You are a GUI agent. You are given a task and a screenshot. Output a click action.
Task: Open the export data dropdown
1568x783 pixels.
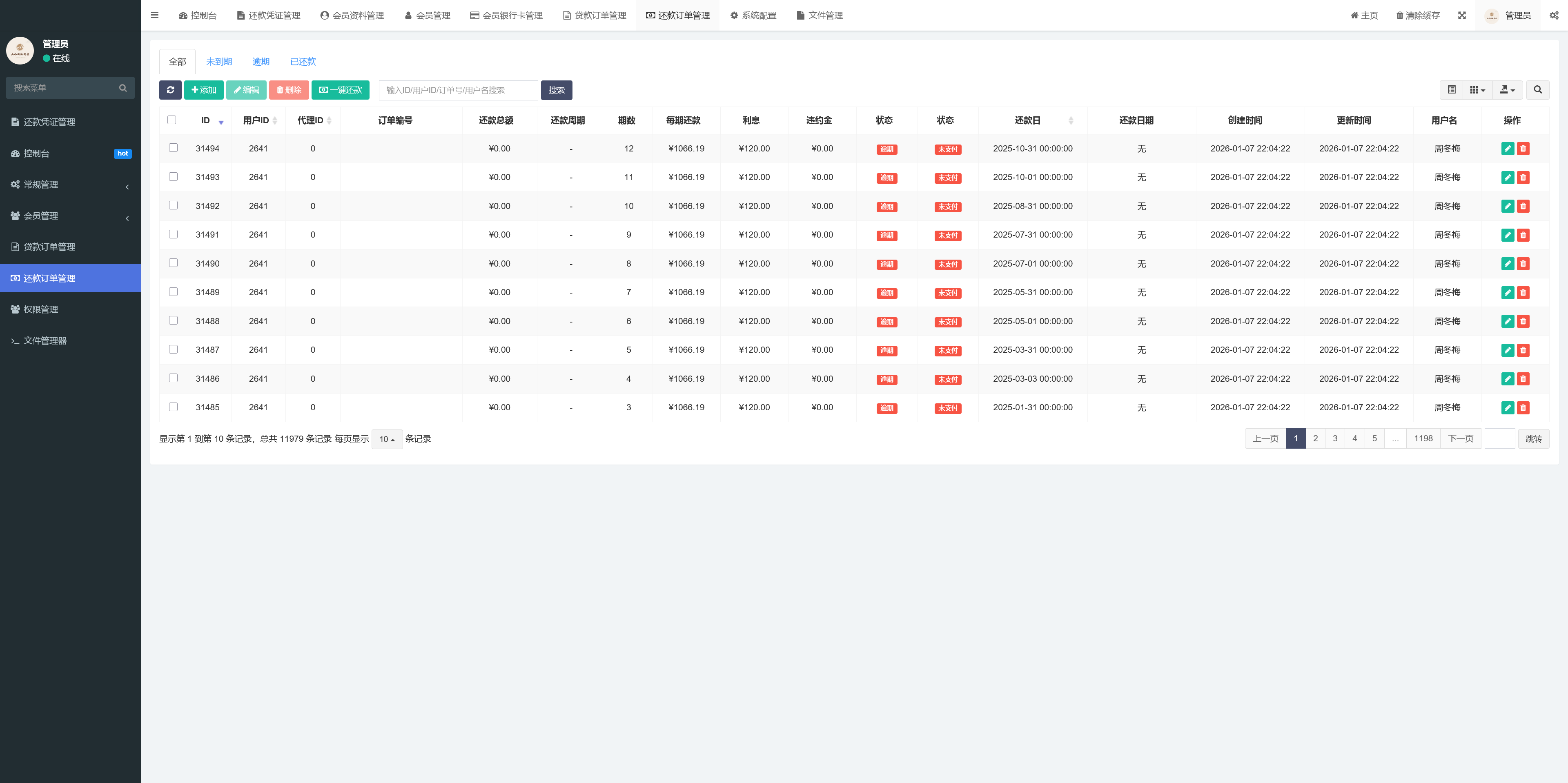click(x=1507, y=90)
